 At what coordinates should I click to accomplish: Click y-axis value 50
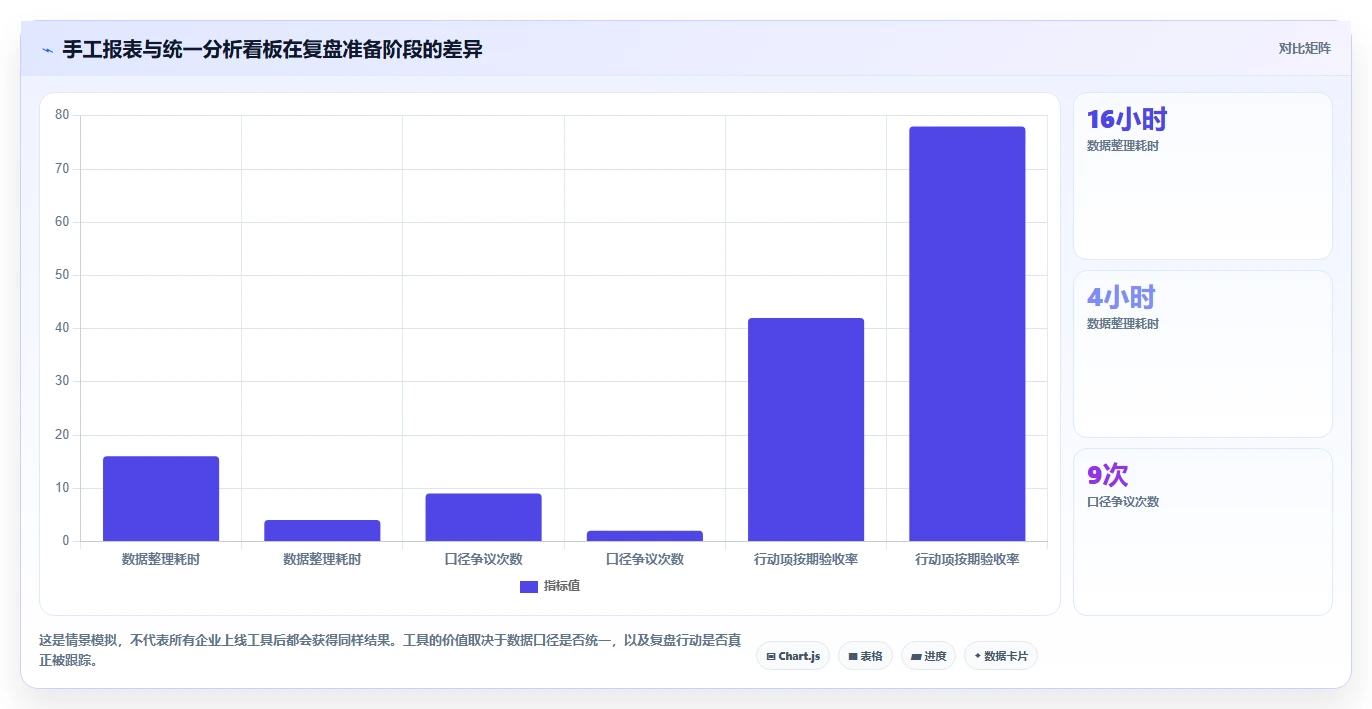pos(62,275)
